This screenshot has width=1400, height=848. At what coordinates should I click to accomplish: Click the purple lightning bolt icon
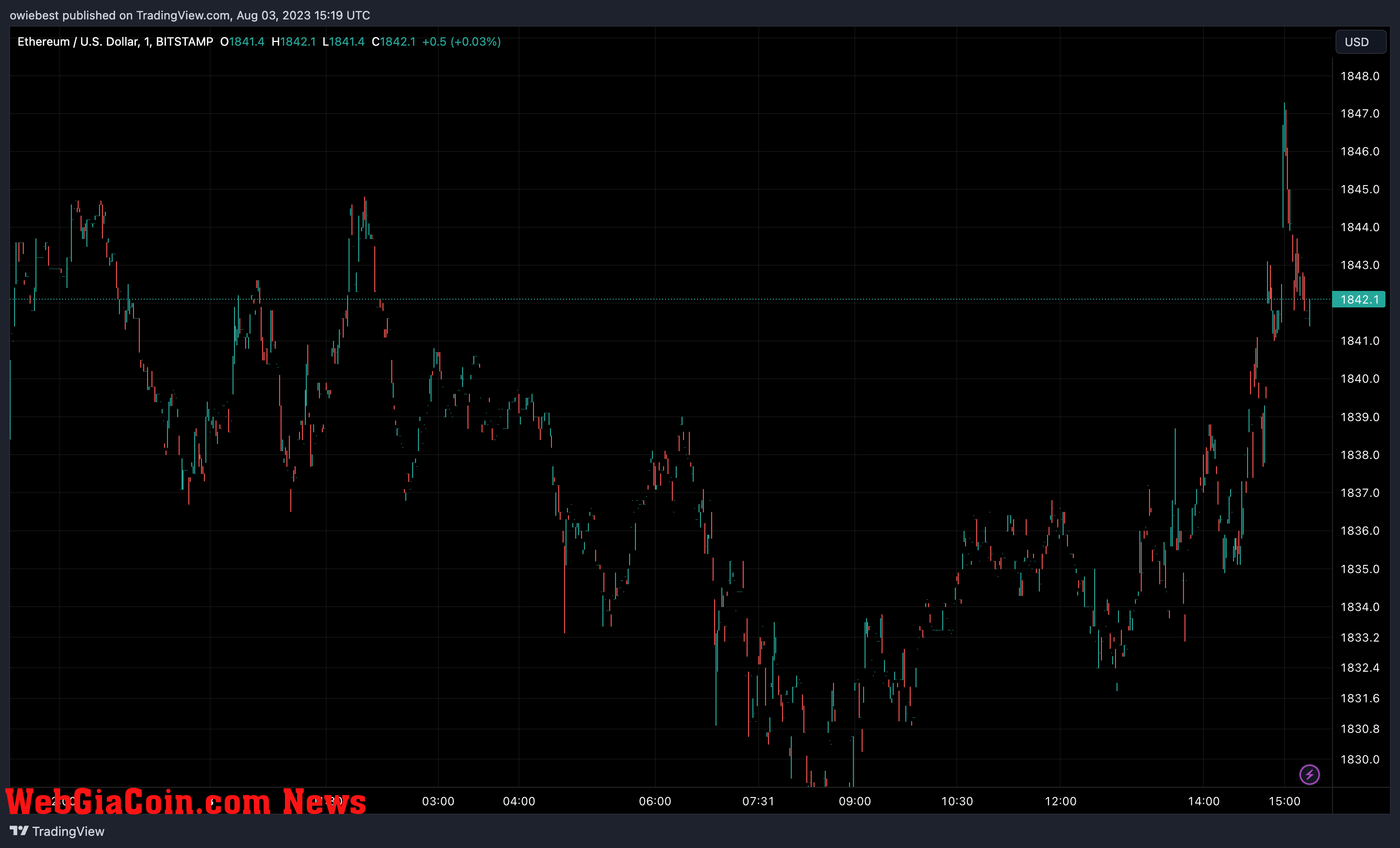coord(1310,774)
